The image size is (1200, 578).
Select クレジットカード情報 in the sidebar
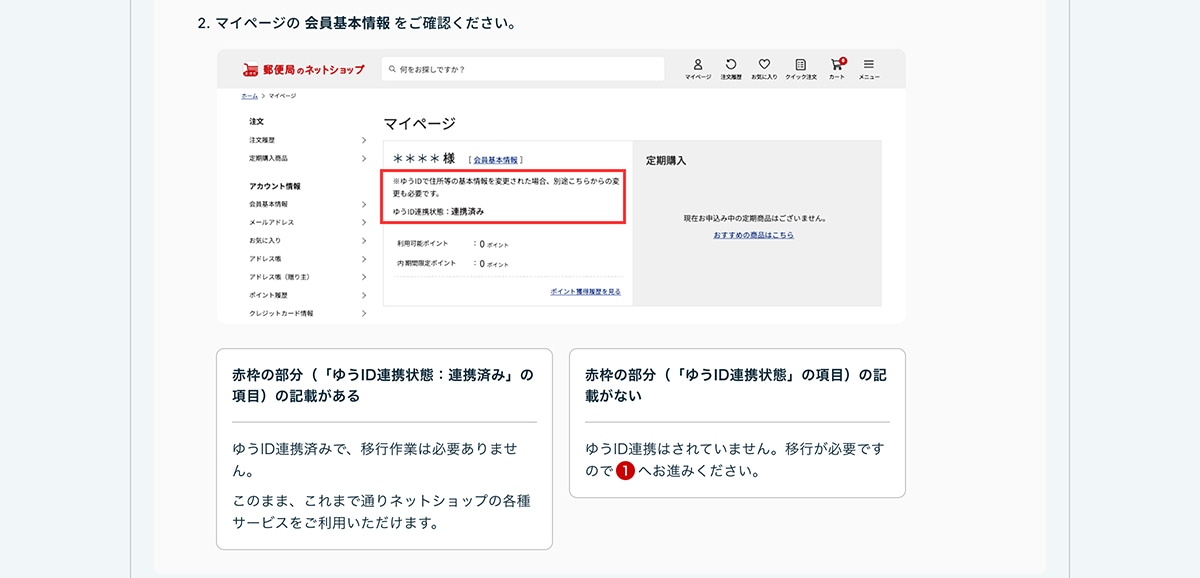tap(281, 313)
